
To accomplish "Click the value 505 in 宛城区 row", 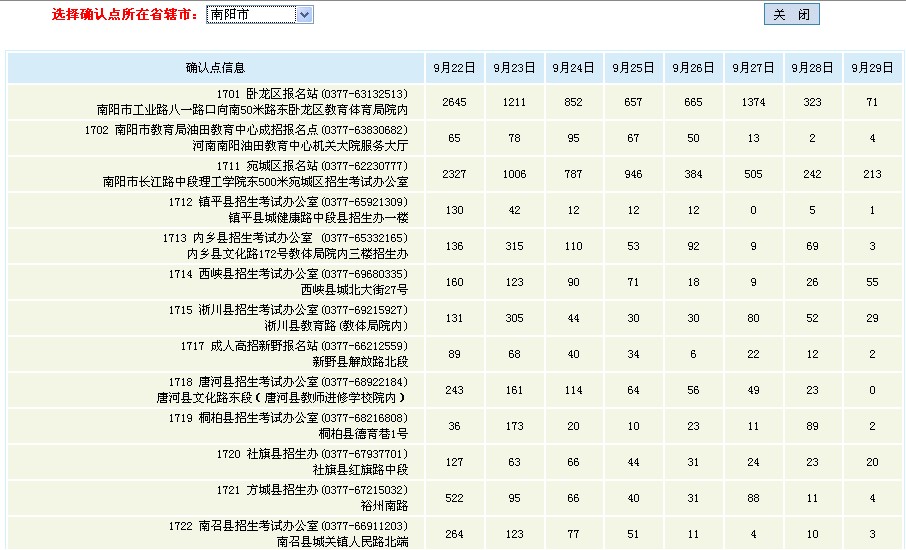I will point(753,174).
